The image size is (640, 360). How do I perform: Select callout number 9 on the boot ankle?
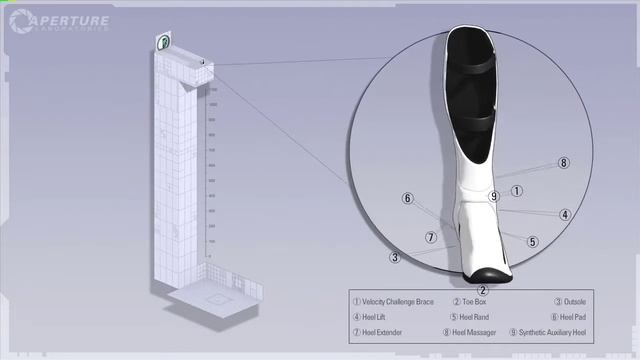494,196
